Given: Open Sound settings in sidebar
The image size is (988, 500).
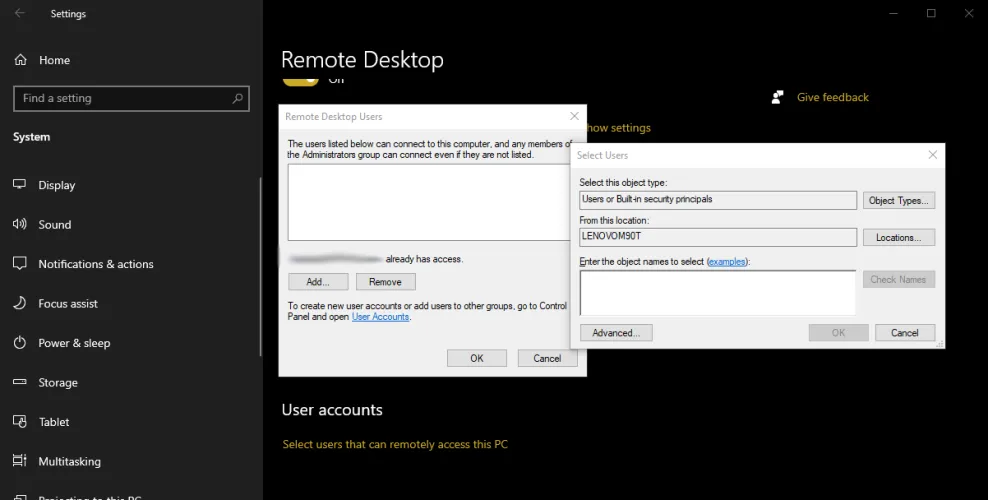Looking at the screenshot, I should pyautogui.click(x=54, y=225).
